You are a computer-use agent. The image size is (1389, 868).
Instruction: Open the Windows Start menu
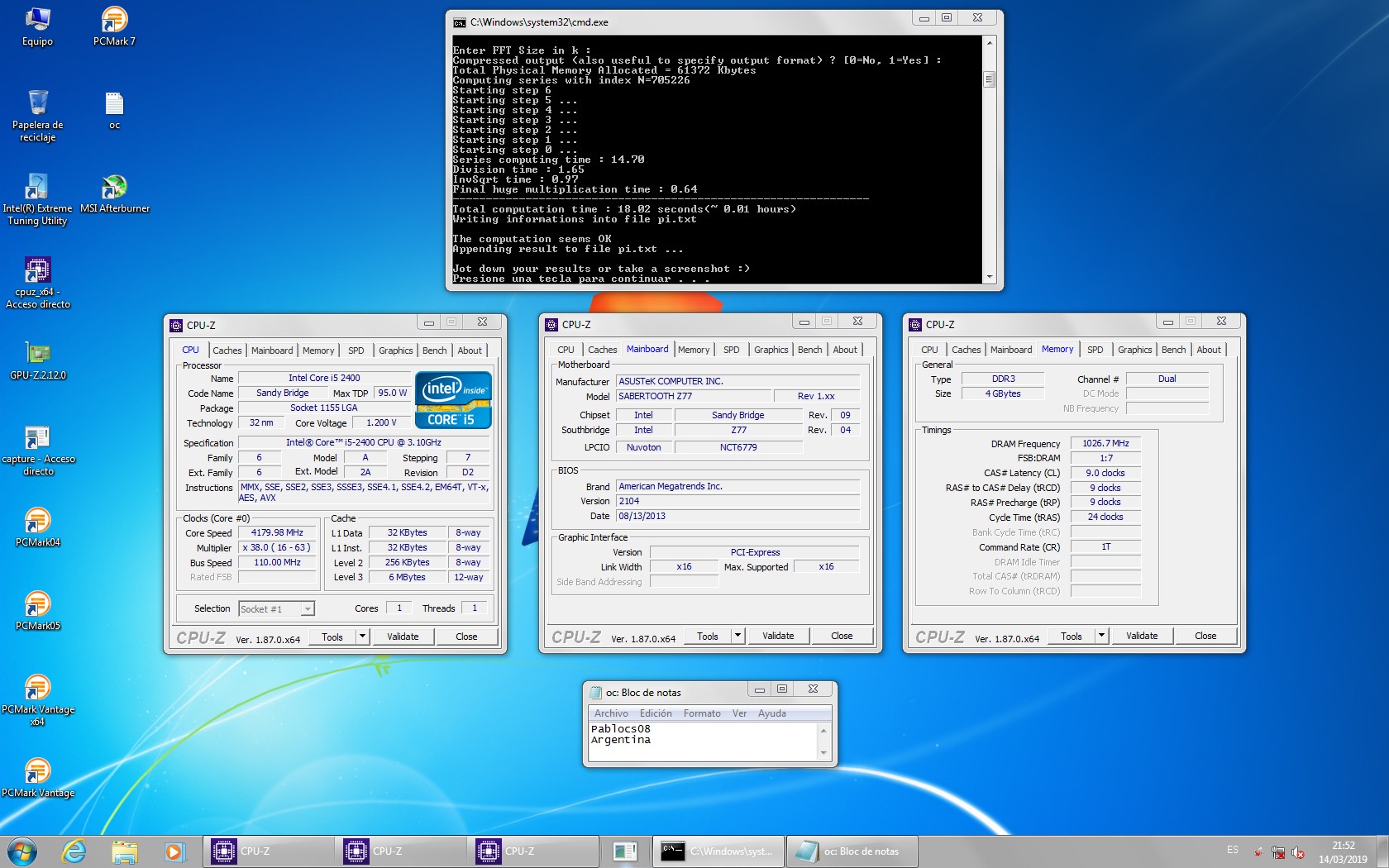[22, 851]
